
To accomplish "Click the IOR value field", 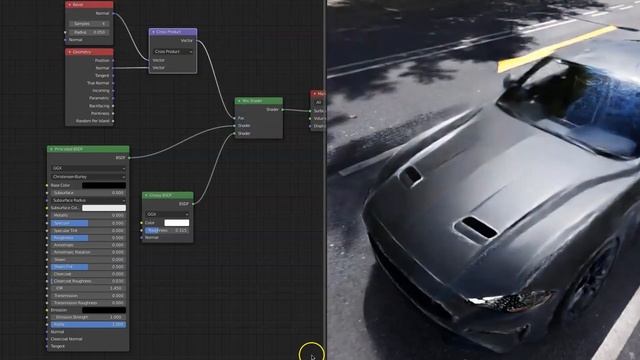I will click(x=88, y=288).
